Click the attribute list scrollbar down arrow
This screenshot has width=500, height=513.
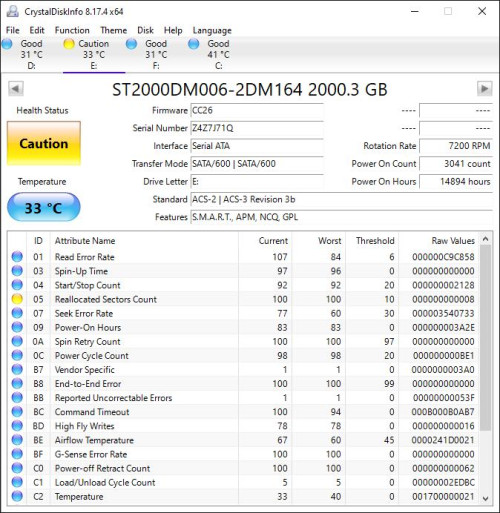pyautogui.click(x=485, y=498)
